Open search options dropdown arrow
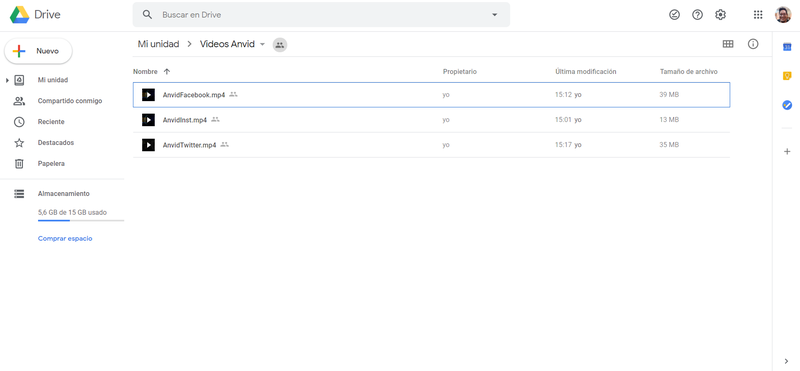 point(494,15)
